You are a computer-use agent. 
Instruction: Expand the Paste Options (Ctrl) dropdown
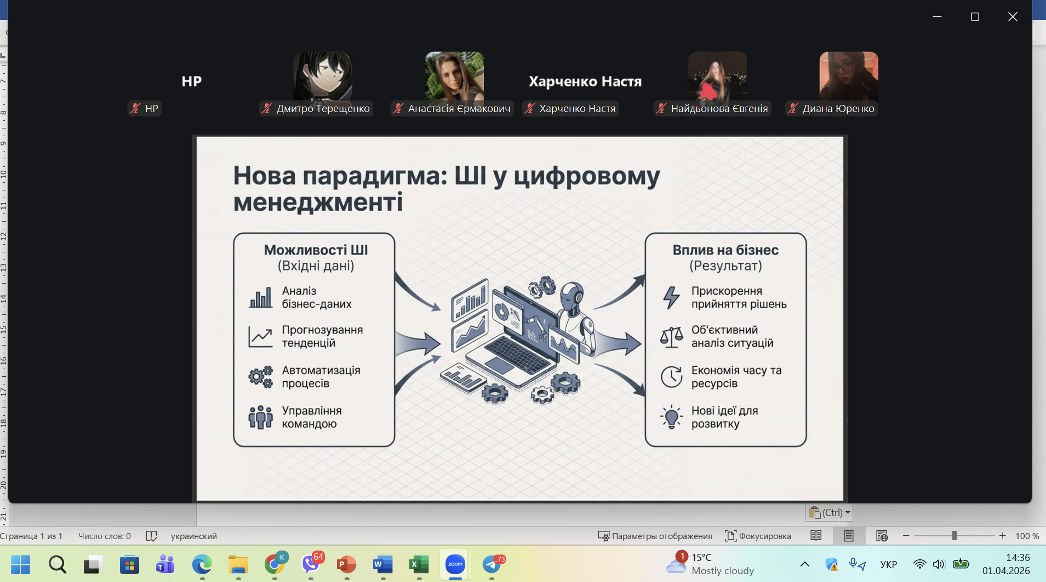830,512
